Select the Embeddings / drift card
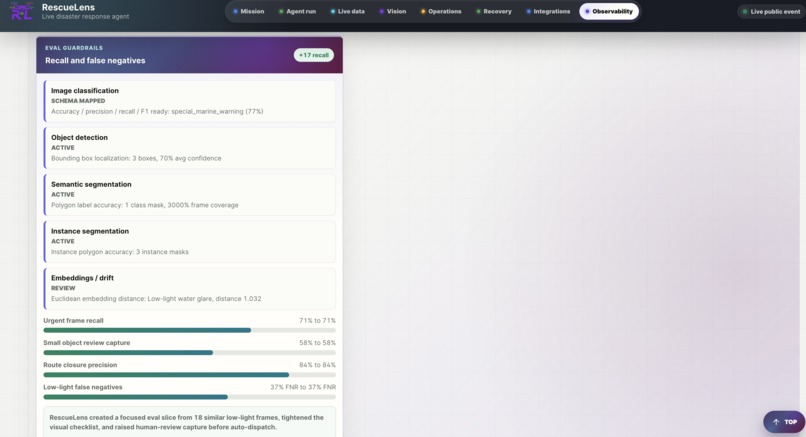Image resolution: width=806 pixels, height=437 pixels. (x=190, y=288)
